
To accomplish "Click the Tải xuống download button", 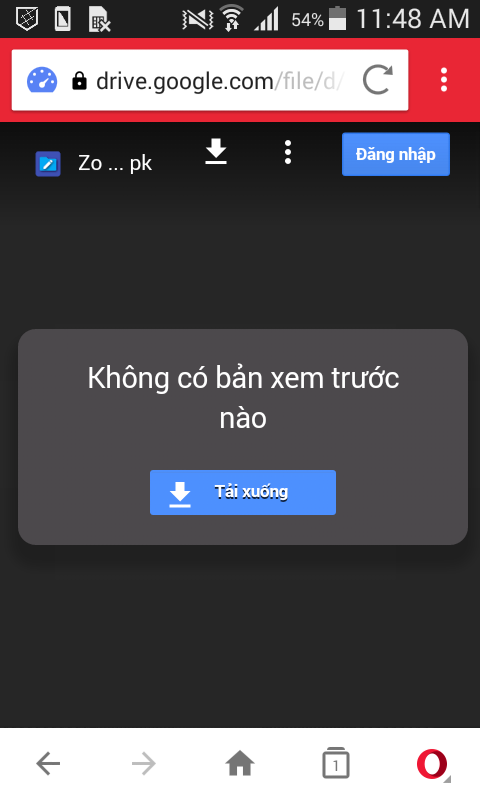I will (x=243, y=492).
